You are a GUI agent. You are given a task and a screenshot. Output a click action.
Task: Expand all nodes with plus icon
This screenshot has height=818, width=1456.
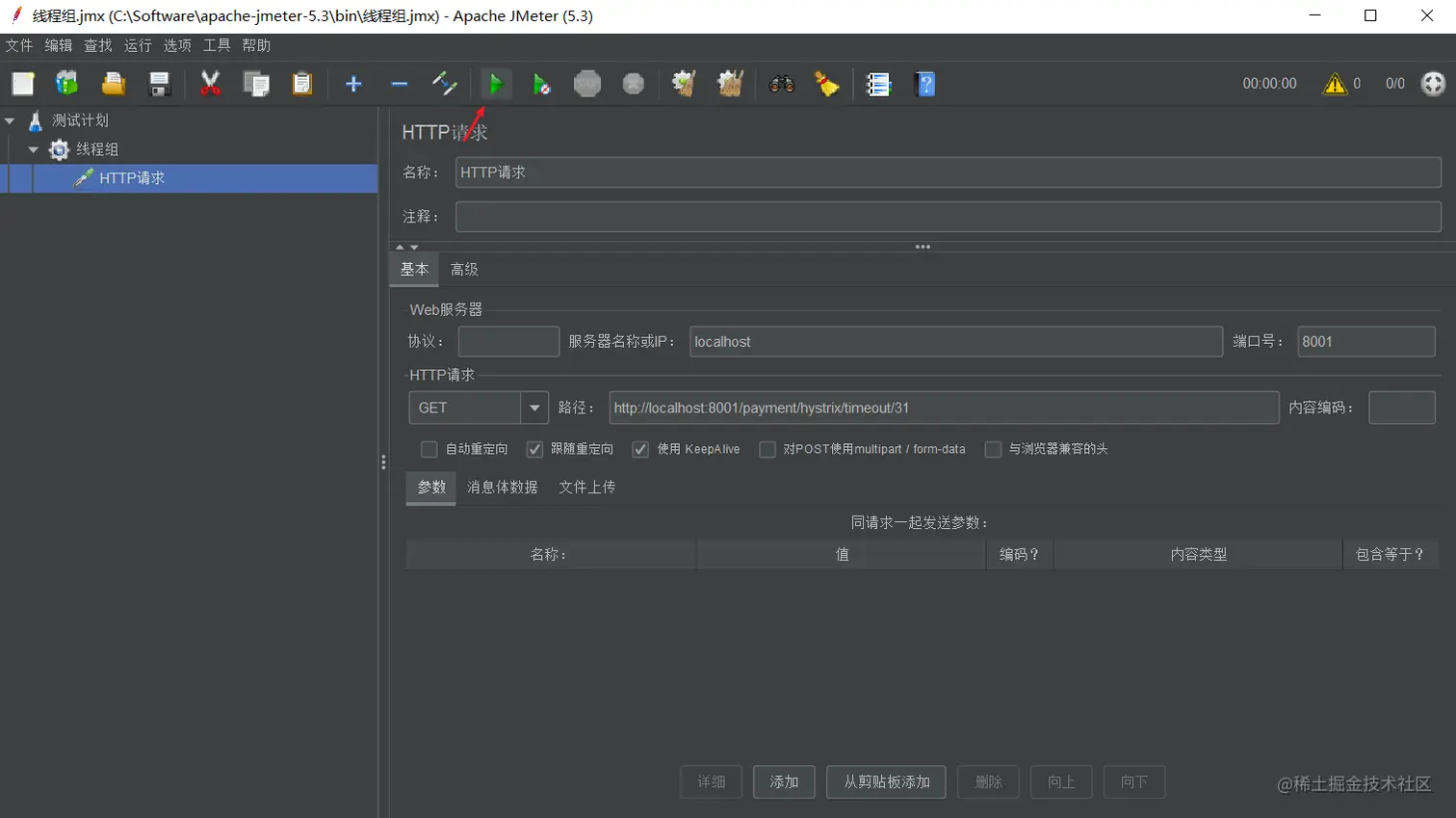click(x=353, y=84)
